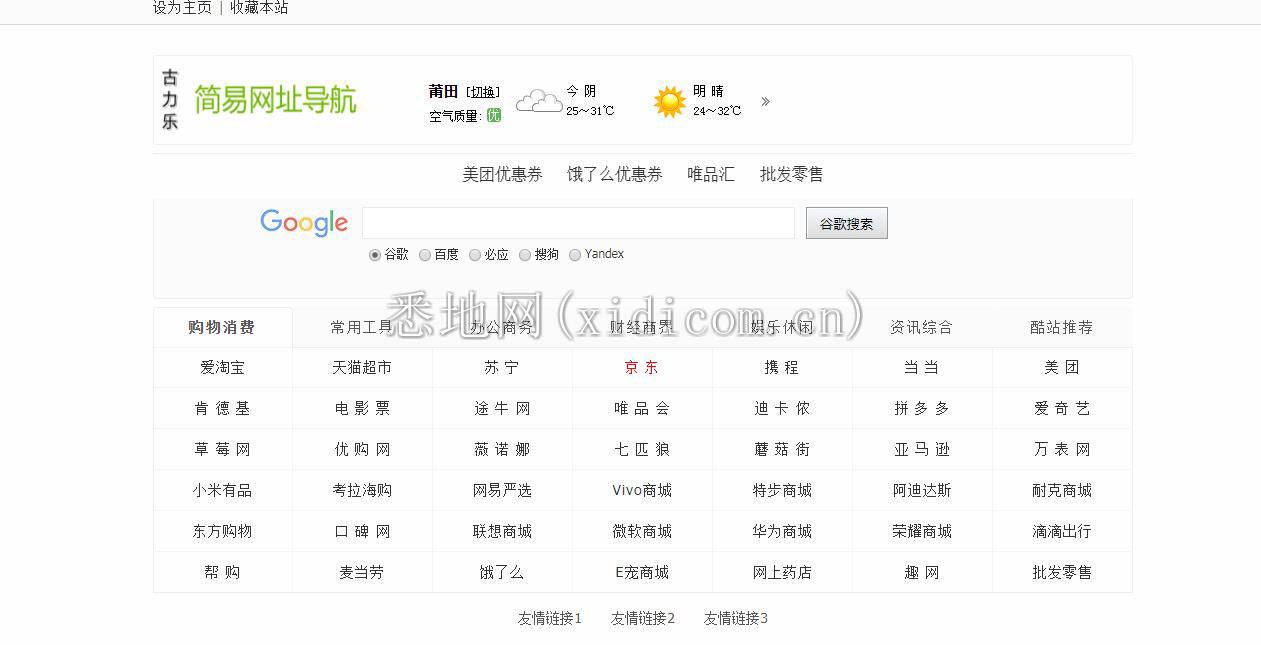
Task: Click the 友情链接2 footer link
Action: (643, 619)
